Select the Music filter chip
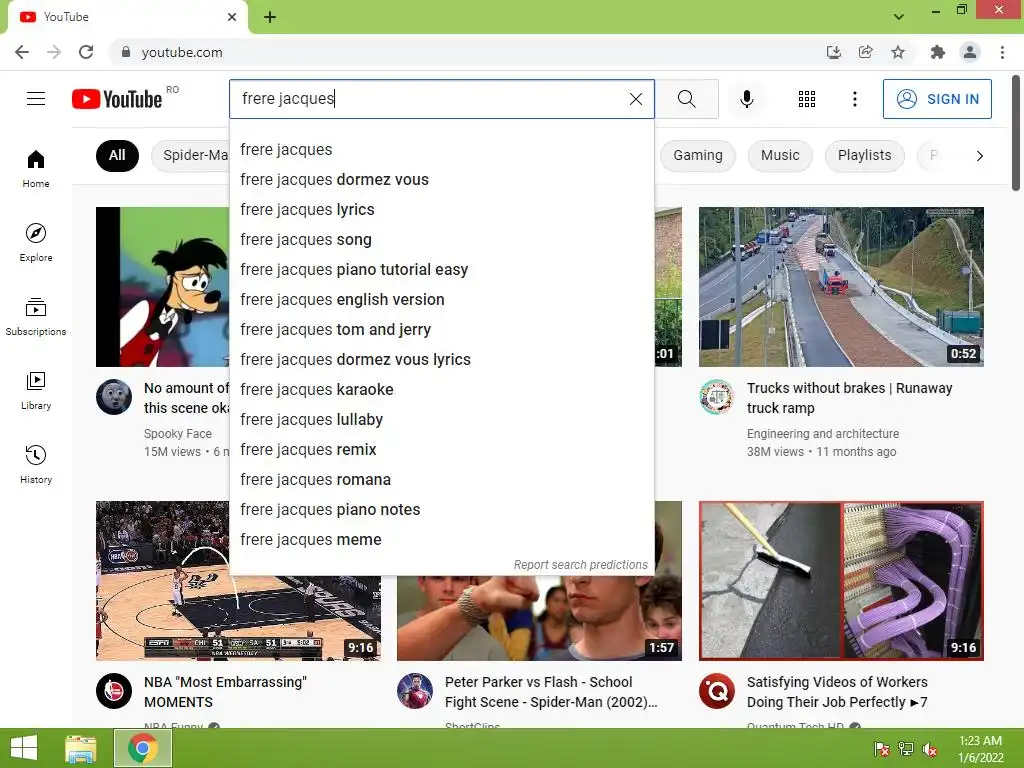This screenshot has height=768, width=1024. [780, 155]
